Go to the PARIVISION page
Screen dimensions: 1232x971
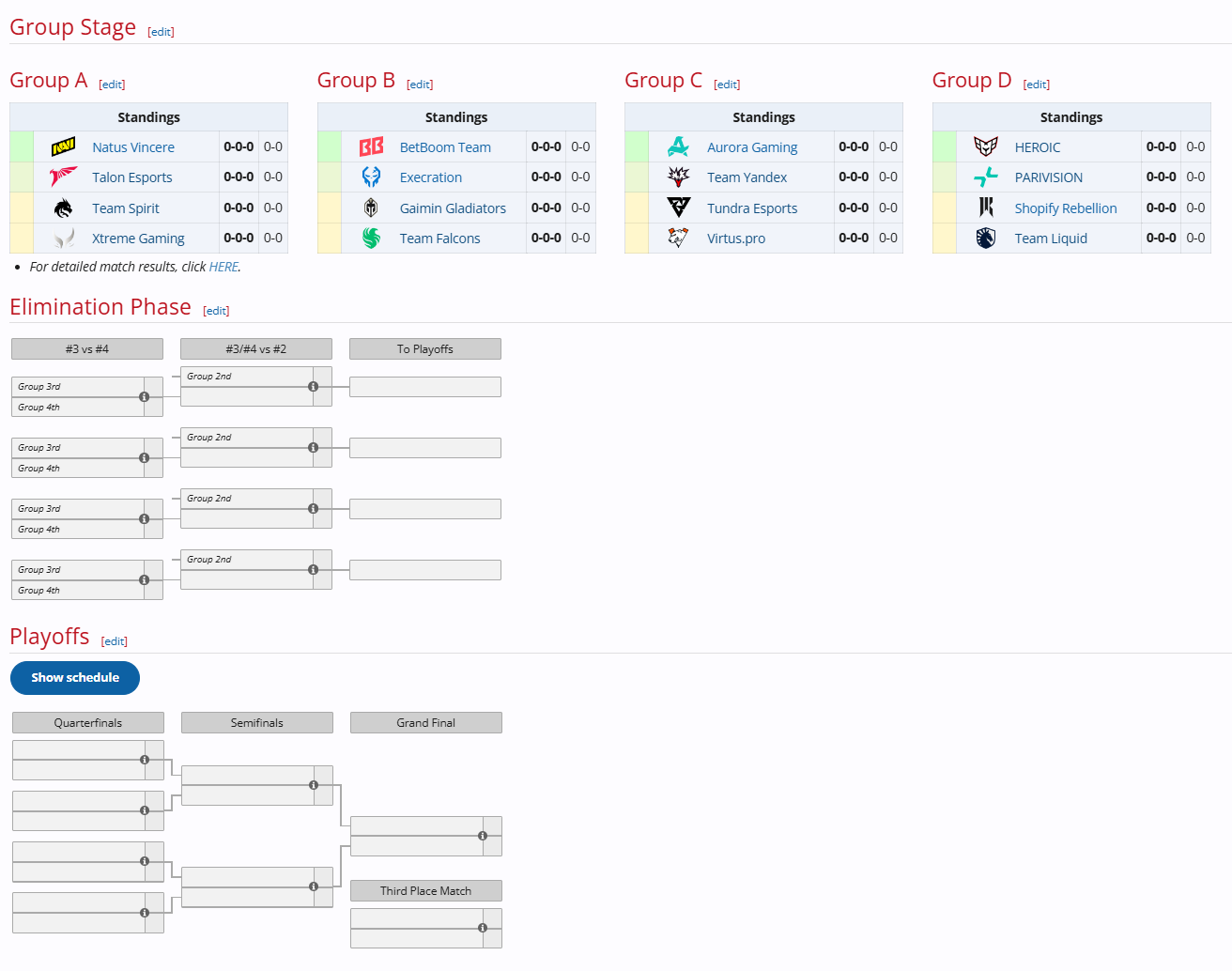1049,177
